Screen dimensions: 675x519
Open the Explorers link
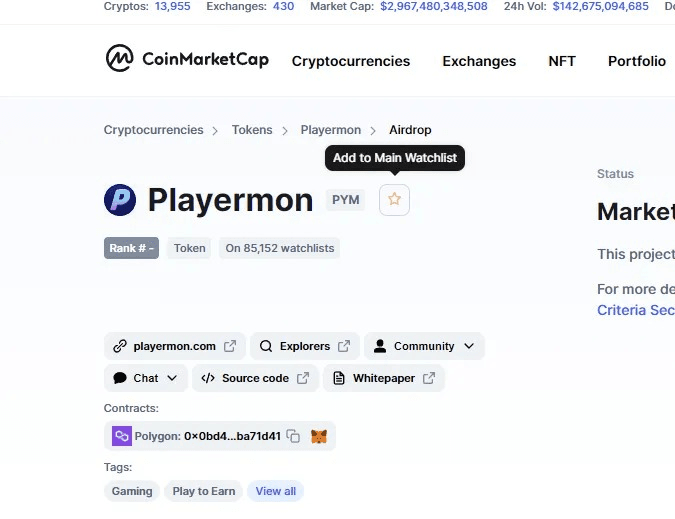click(305, 346)
